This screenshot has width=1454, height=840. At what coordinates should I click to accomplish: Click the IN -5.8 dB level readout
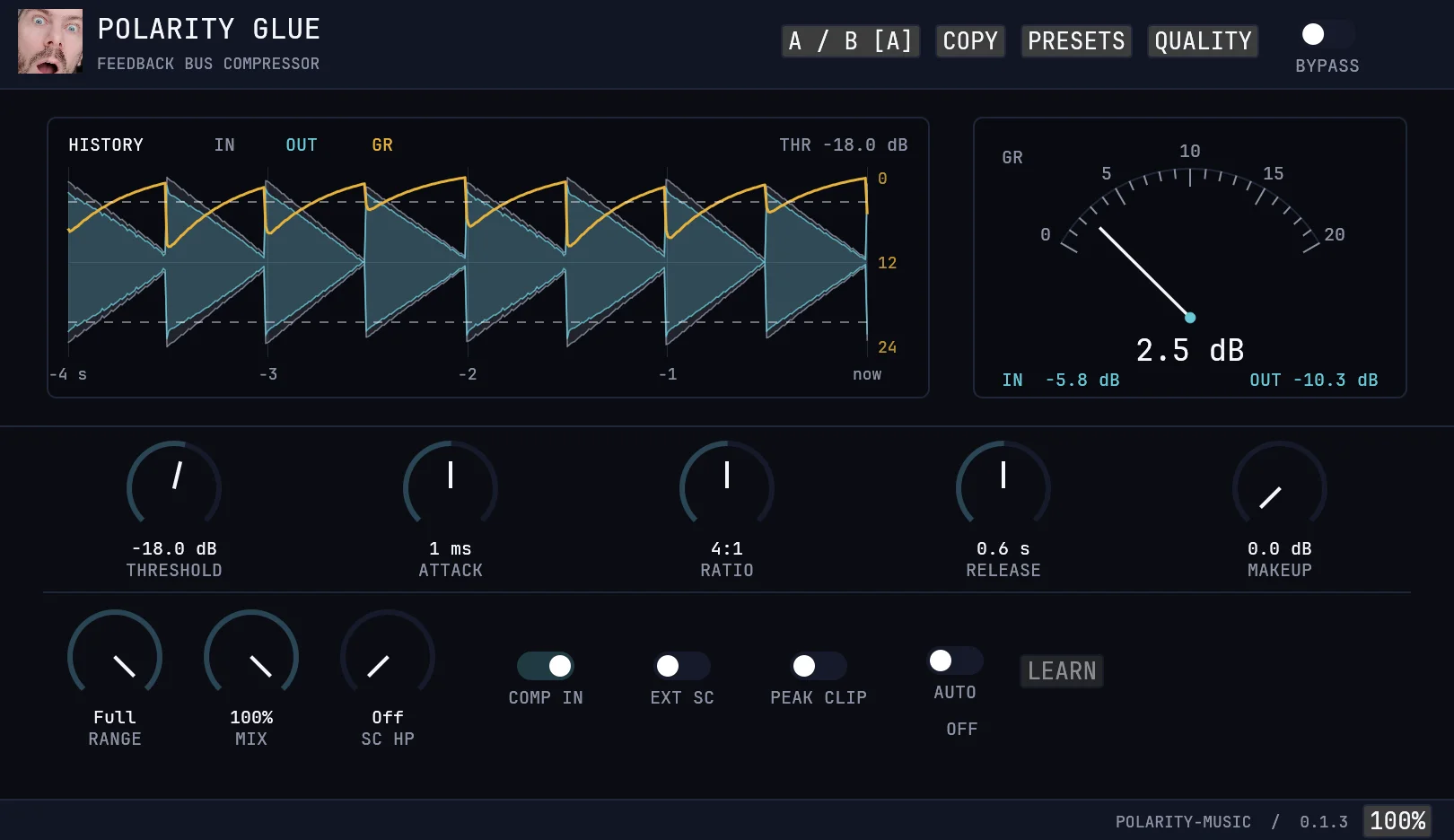(x=1061, y=380)
